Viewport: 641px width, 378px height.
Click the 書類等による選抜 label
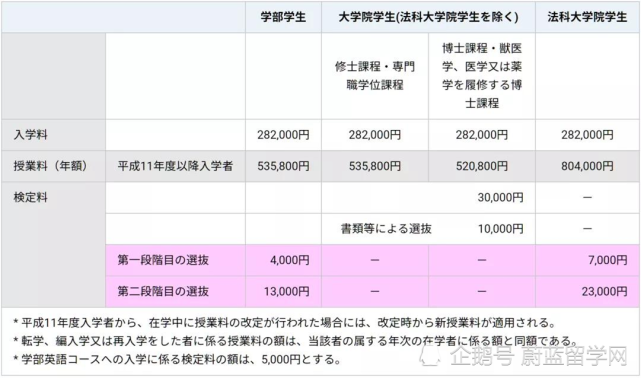pos(386,229)
